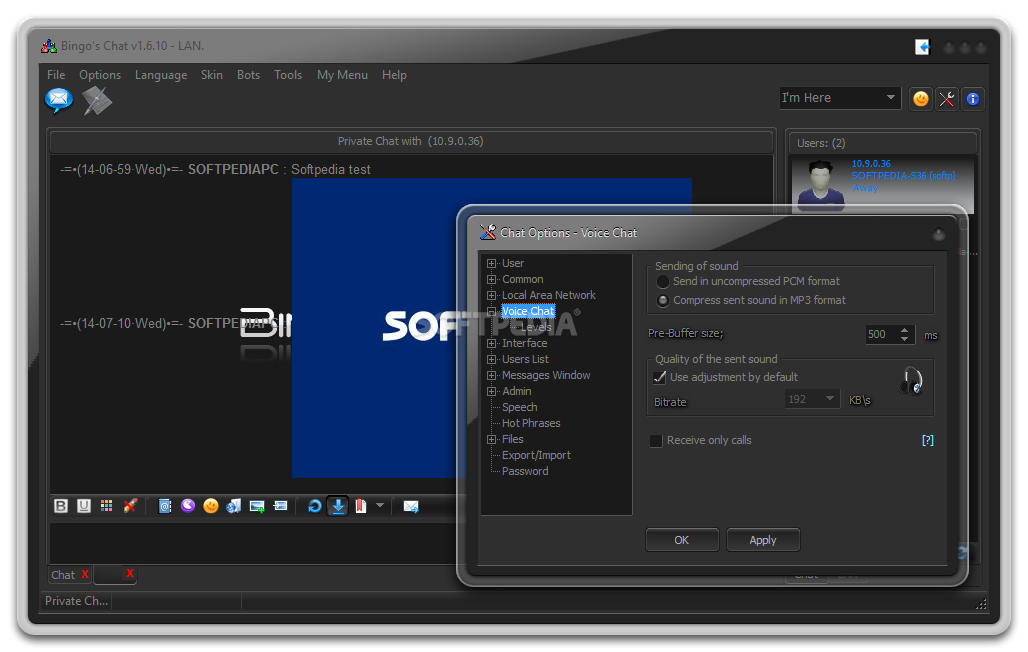This screenshot has width=1028, height=652.
Task: Open the Skin menu
Action: click(212, 75)
